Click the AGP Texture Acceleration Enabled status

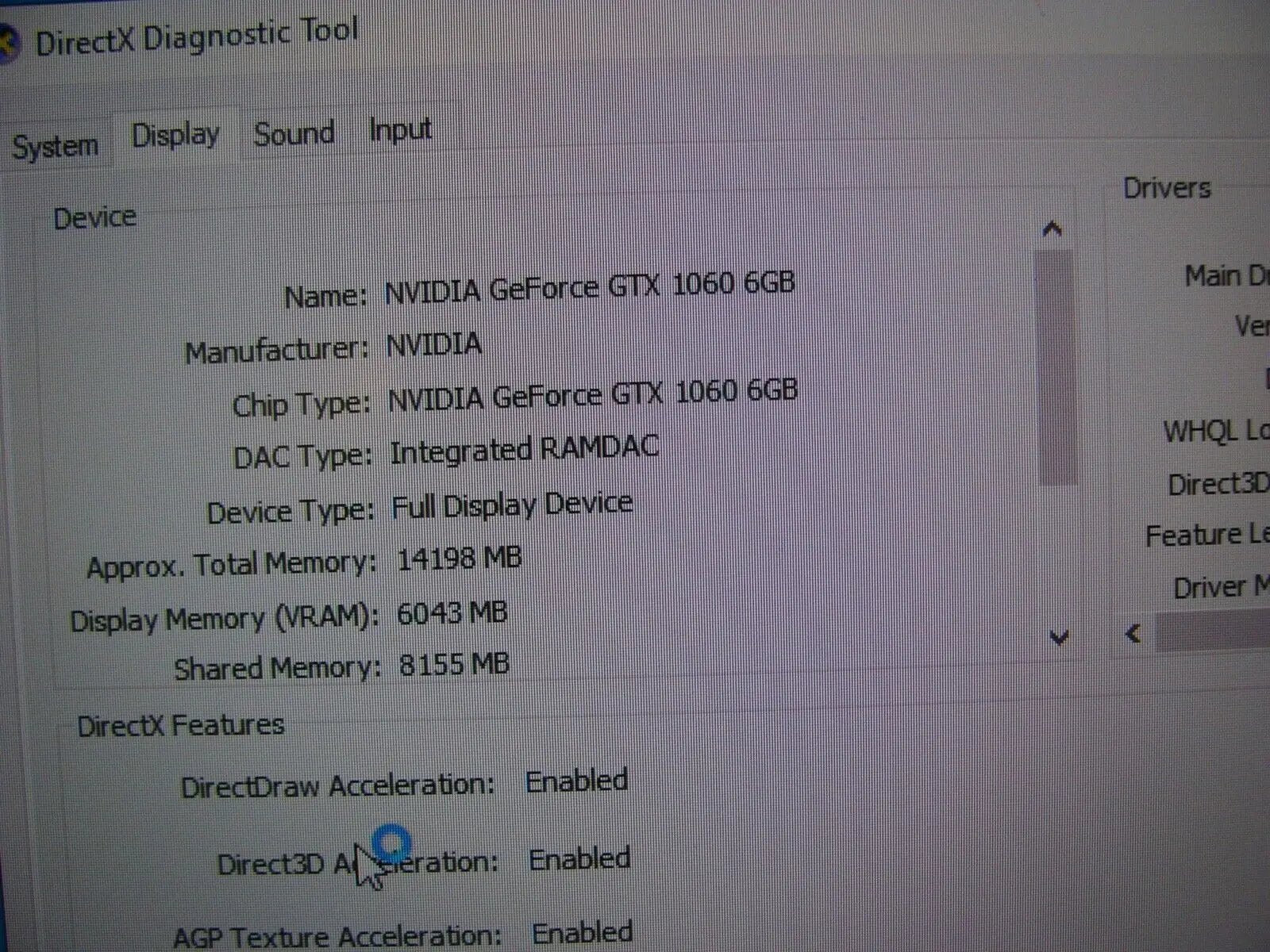tap(583, 933)
